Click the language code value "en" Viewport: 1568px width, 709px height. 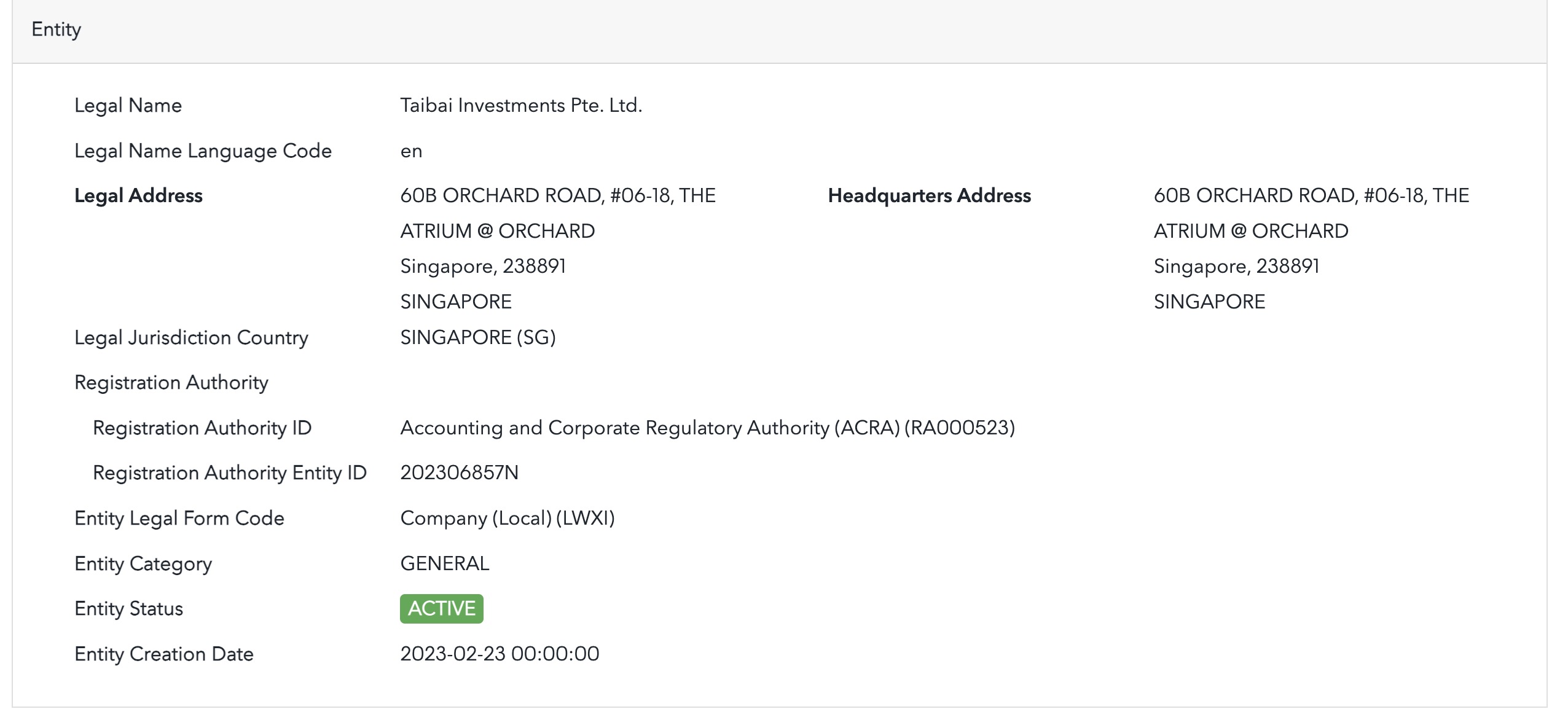[x=411, y=151]
